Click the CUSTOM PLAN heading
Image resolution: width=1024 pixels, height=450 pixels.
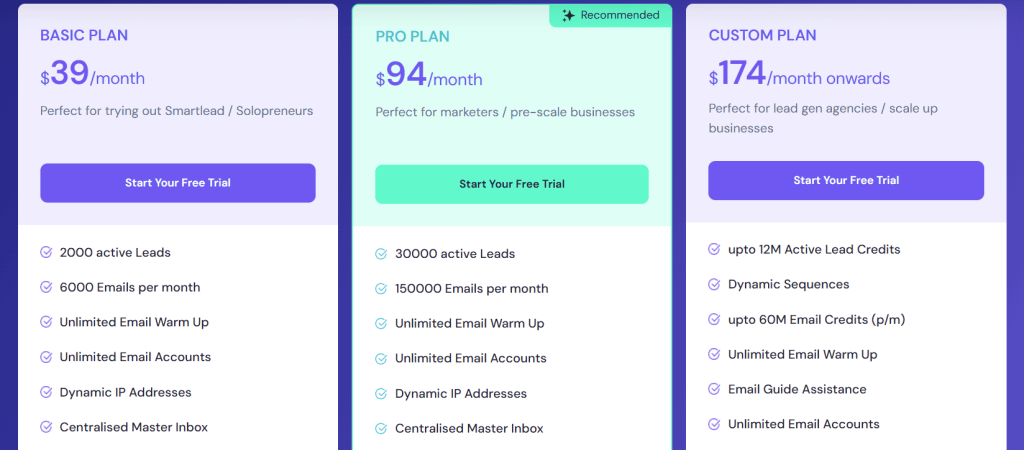[762, 36]
